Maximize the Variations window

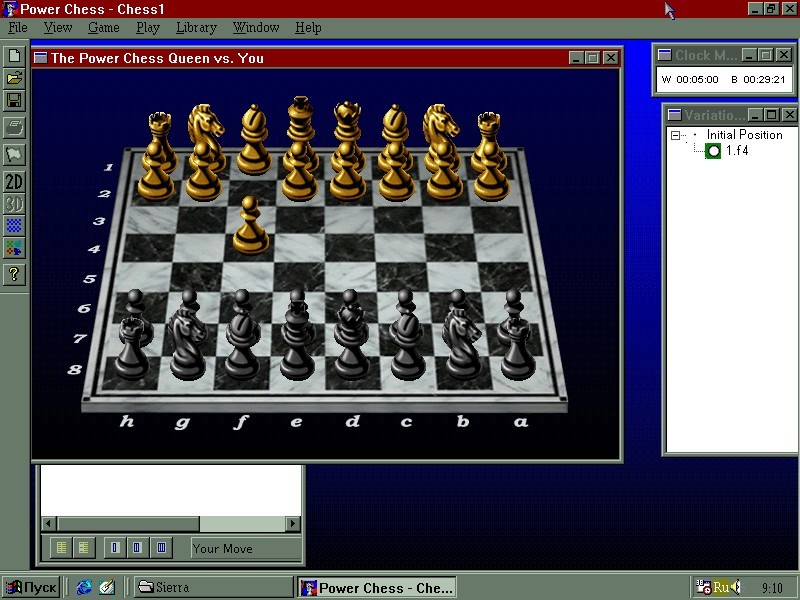coord(772,115)
